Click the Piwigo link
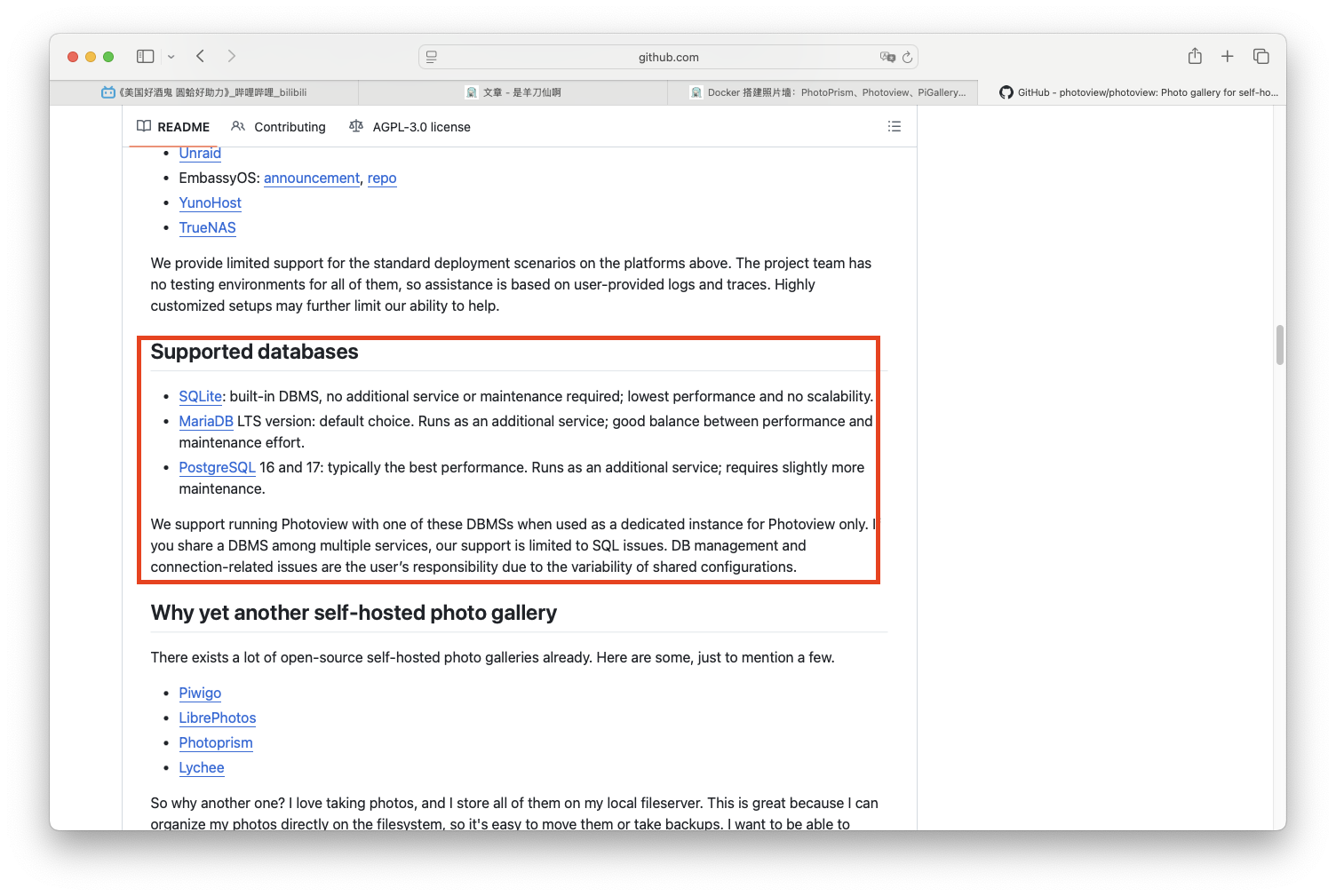The width and height of the screenshot is (1336, 896). pyautogui.click(x=200, y=693)
